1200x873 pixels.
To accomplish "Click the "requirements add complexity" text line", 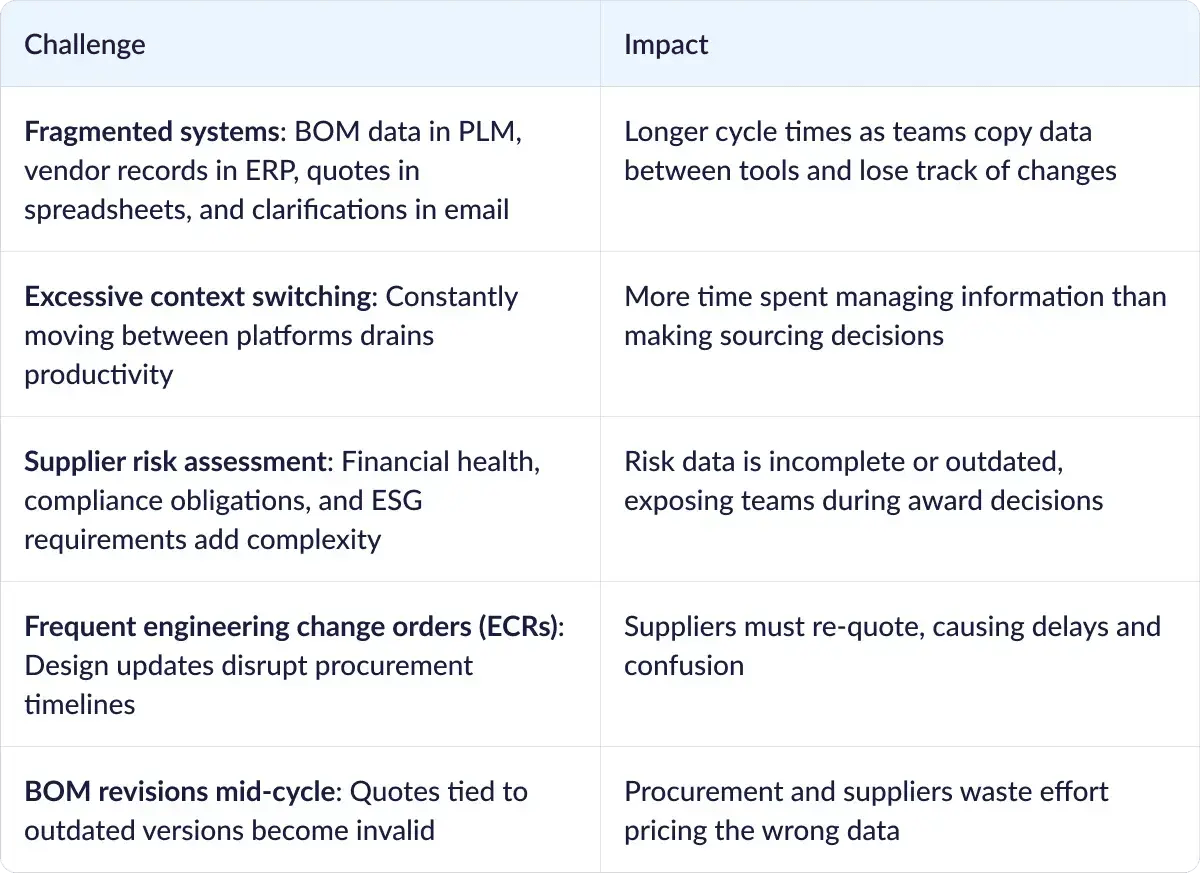I will pyautogui.click(x=202, y=540).
